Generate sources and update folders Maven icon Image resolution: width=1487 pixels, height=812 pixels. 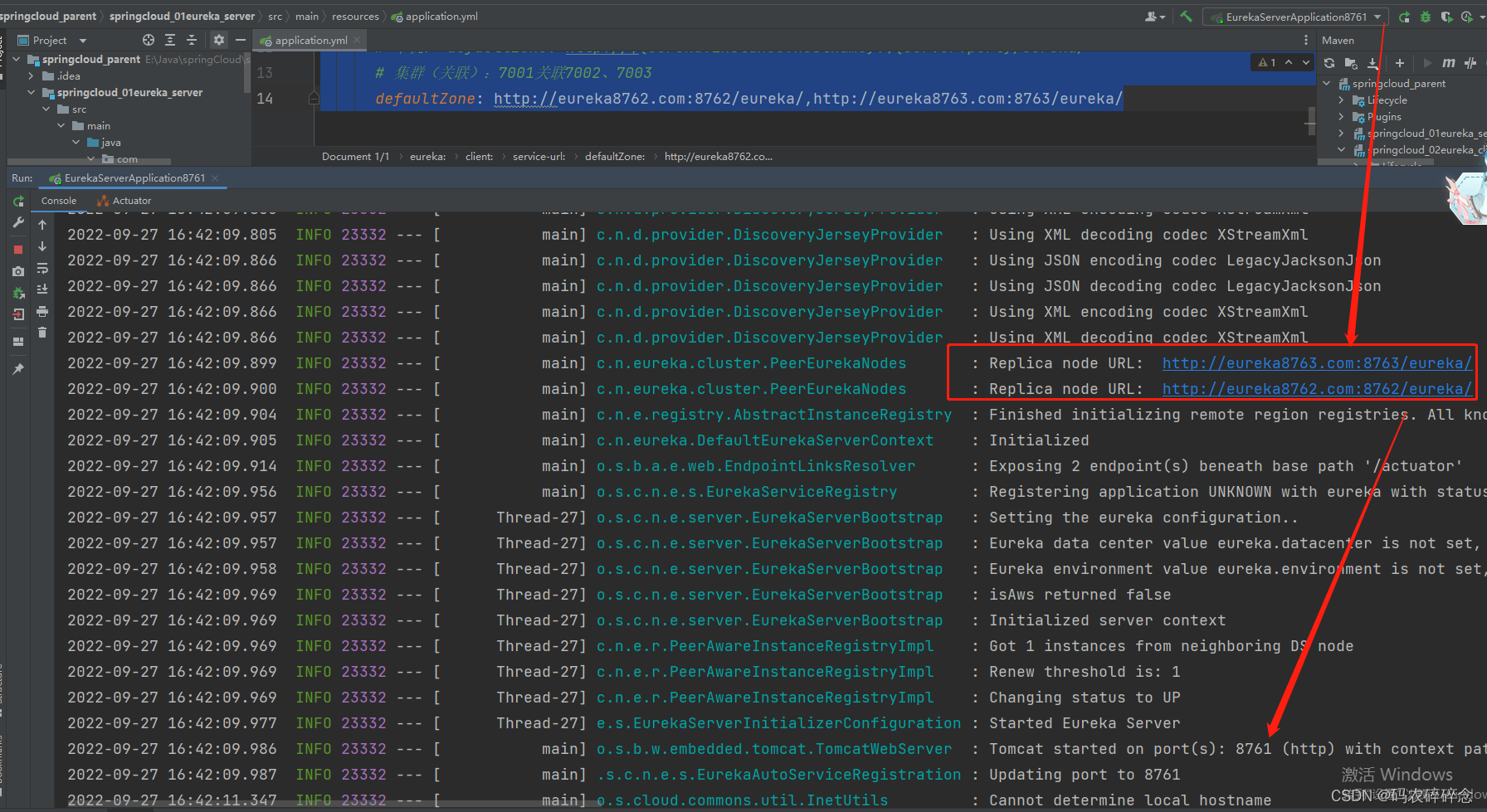(x=1351, y=63)
